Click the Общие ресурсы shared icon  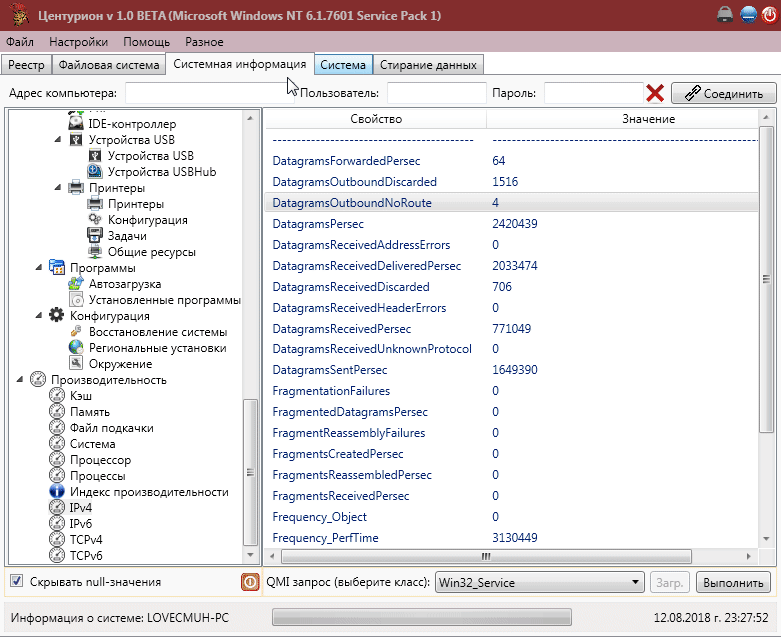[x=95, y=251]
